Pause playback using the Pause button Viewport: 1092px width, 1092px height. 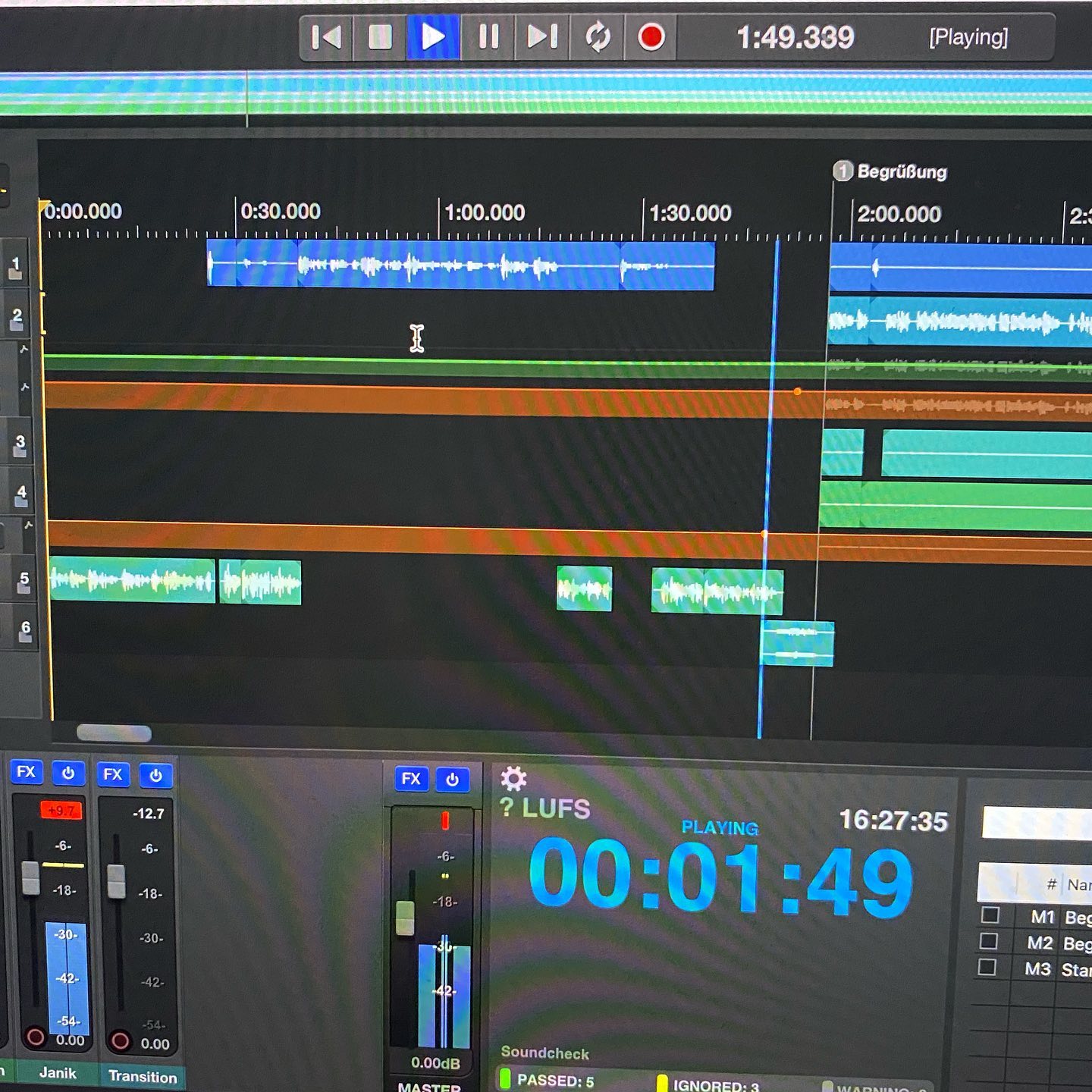[x=489, y=36]
